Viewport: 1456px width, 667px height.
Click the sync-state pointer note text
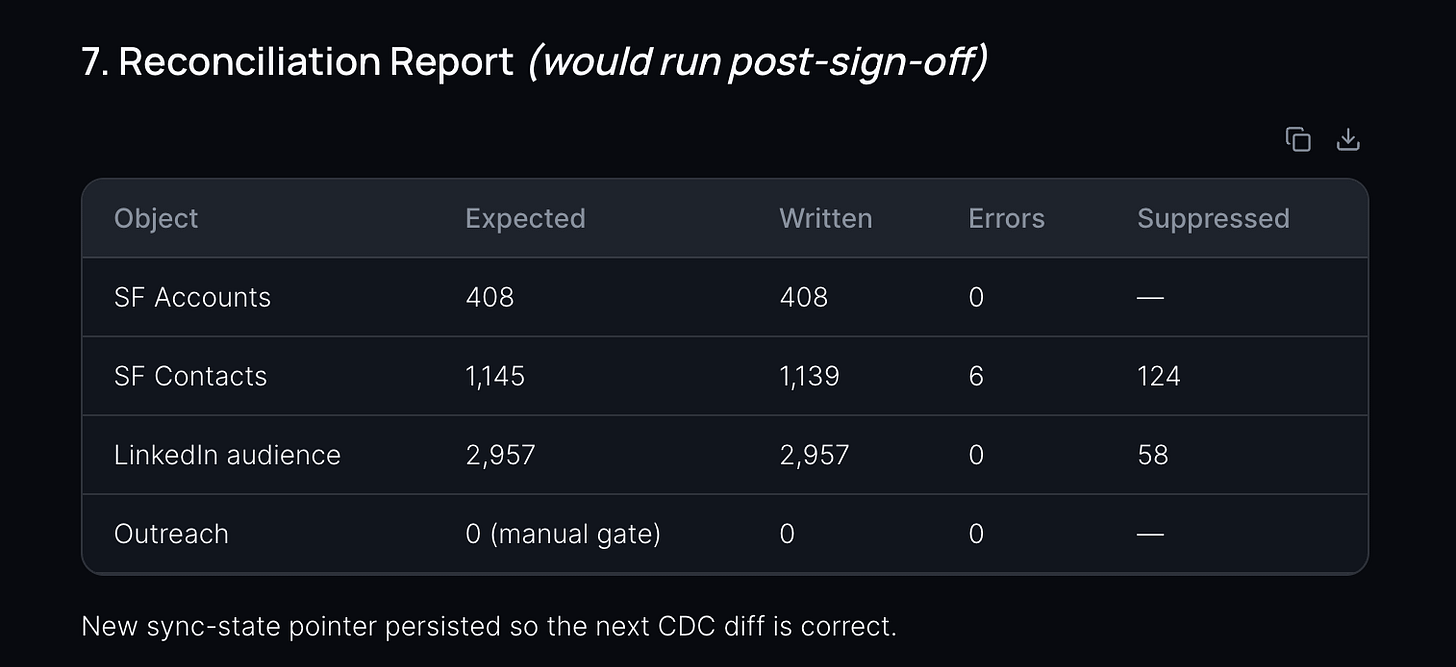point(489,626)
